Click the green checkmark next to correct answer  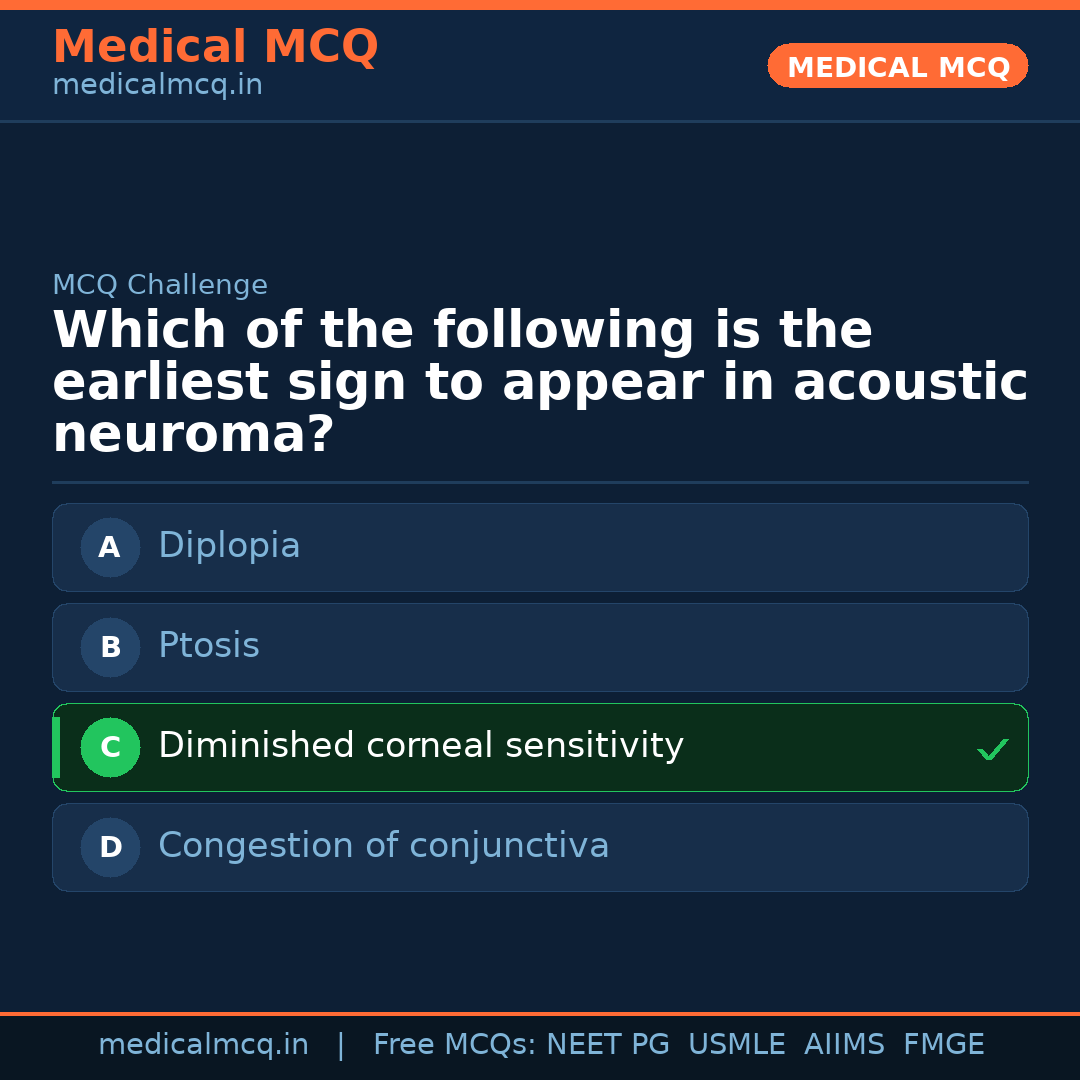tap(992, 748)
